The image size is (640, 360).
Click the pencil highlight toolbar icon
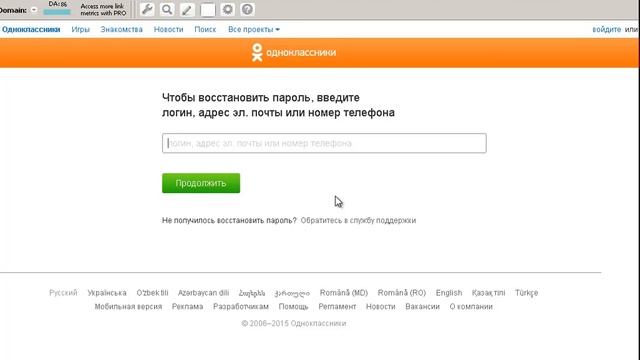tap(187, 9)
